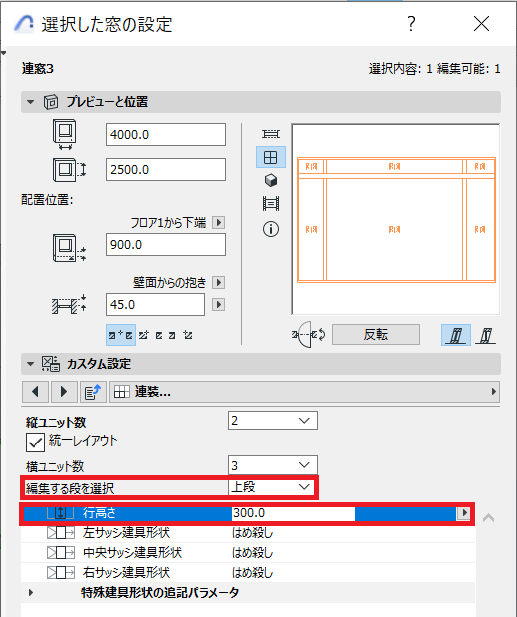The image size is (517, 617).
Task: Open the info preview icon
Action: [x=271, y=229]
